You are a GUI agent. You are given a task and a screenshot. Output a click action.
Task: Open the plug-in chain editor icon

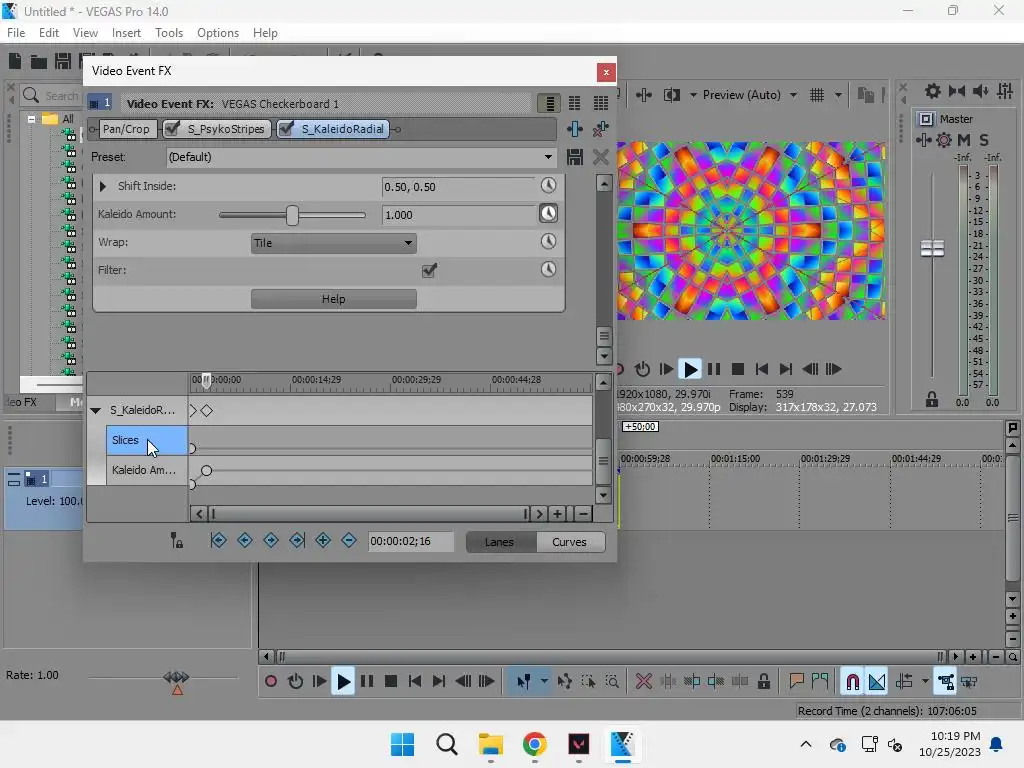click(575, 129)
